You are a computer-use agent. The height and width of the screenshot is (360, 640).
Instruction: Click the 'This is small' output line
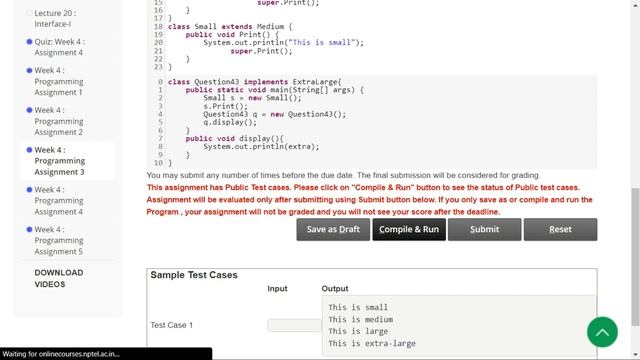[358, 307]
